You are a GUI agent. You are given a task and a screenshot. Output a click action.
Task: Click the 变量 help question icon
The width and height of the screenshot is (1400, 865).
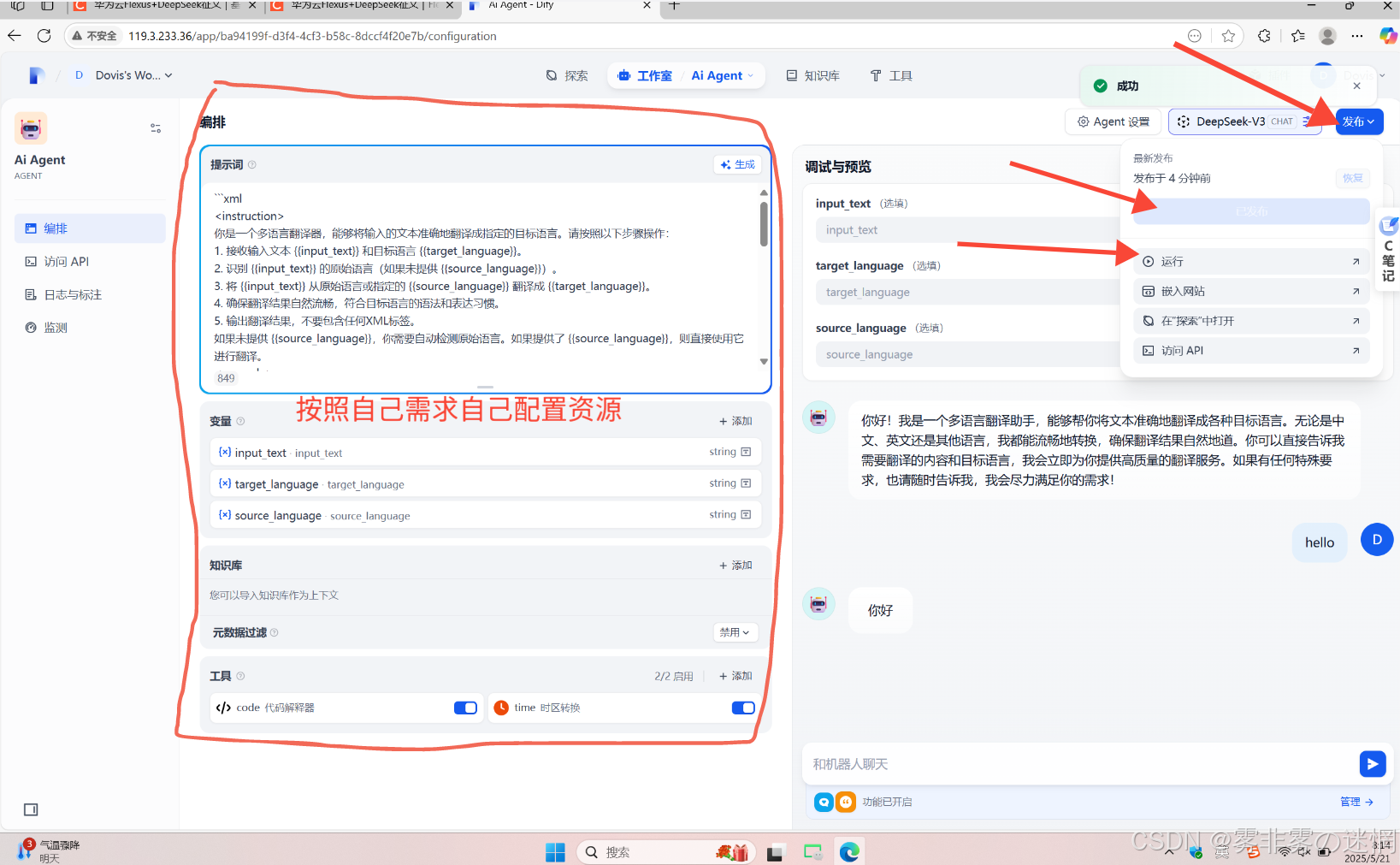coord(240,421)
